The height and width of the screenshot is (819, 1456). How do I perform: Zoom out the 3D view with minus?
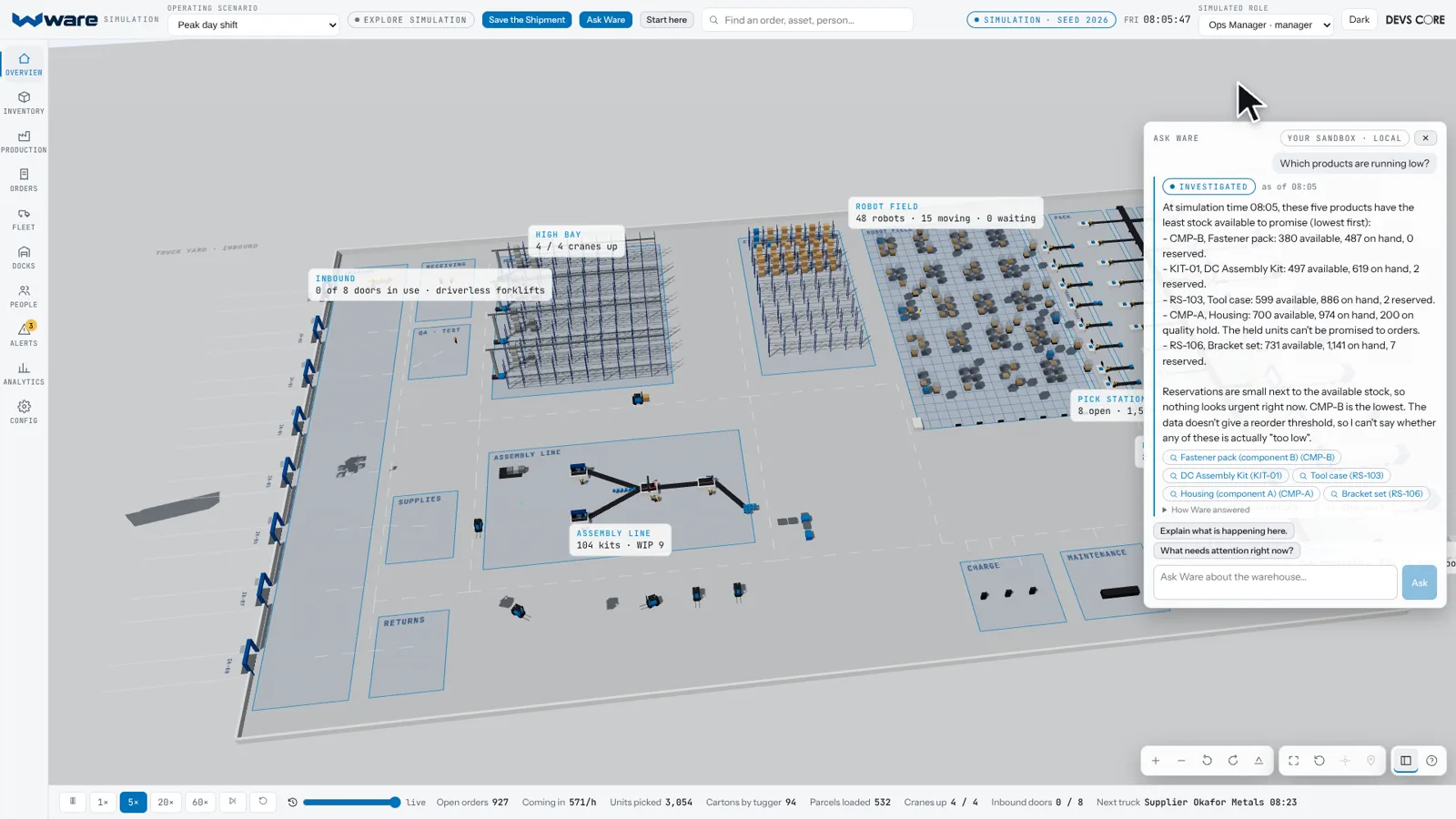point(1181,761)
